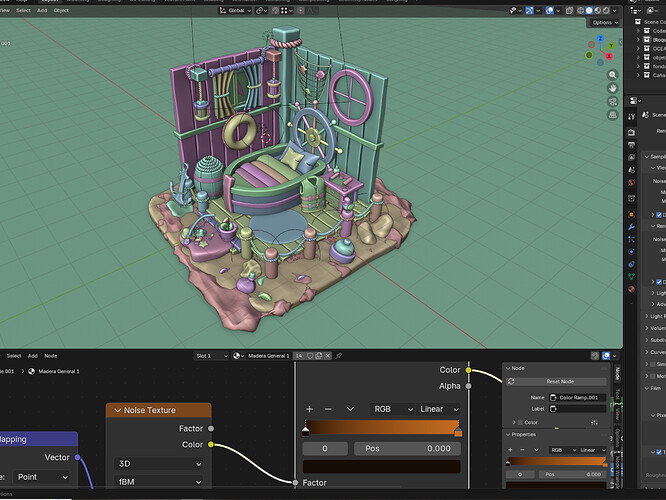Image resolution: width=666 pixels, height=500 pixels.
Task: Open the Global transform orientation dropdown
Action: tap(235, 11)
